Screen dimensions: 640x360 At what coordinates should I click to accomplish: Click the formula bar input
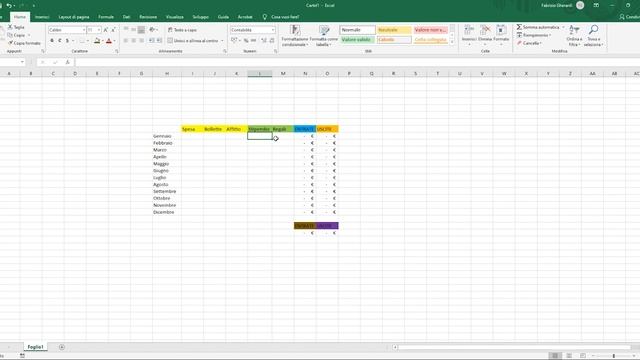point(357,62)
